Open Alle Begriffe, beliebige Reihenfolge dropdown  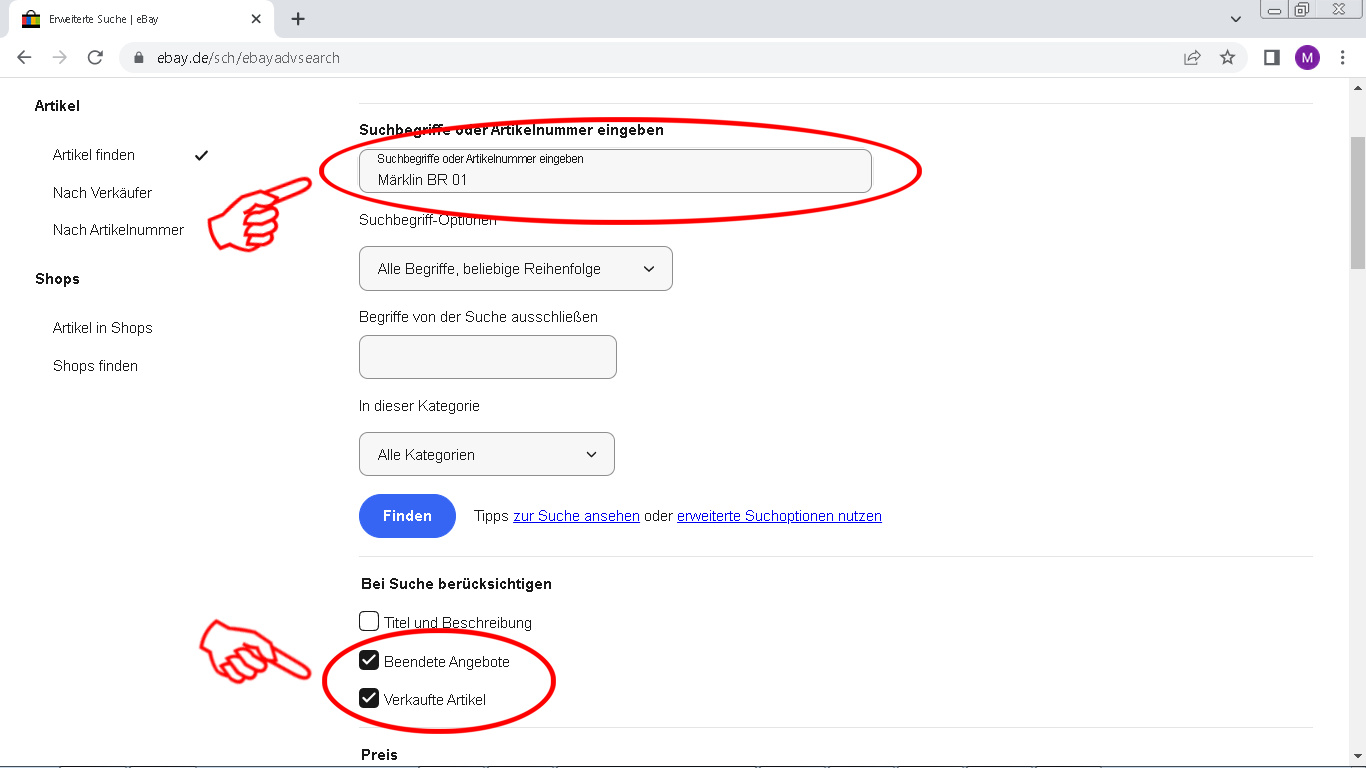click(515, 269)
